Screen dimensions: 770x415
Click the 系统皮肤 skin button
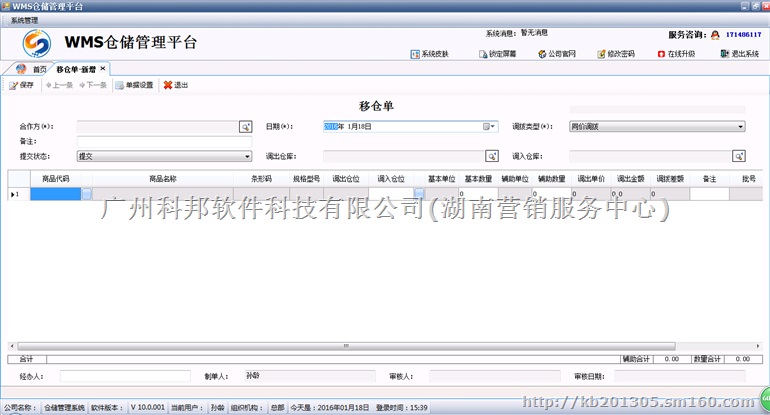click(x=430, y=54)
